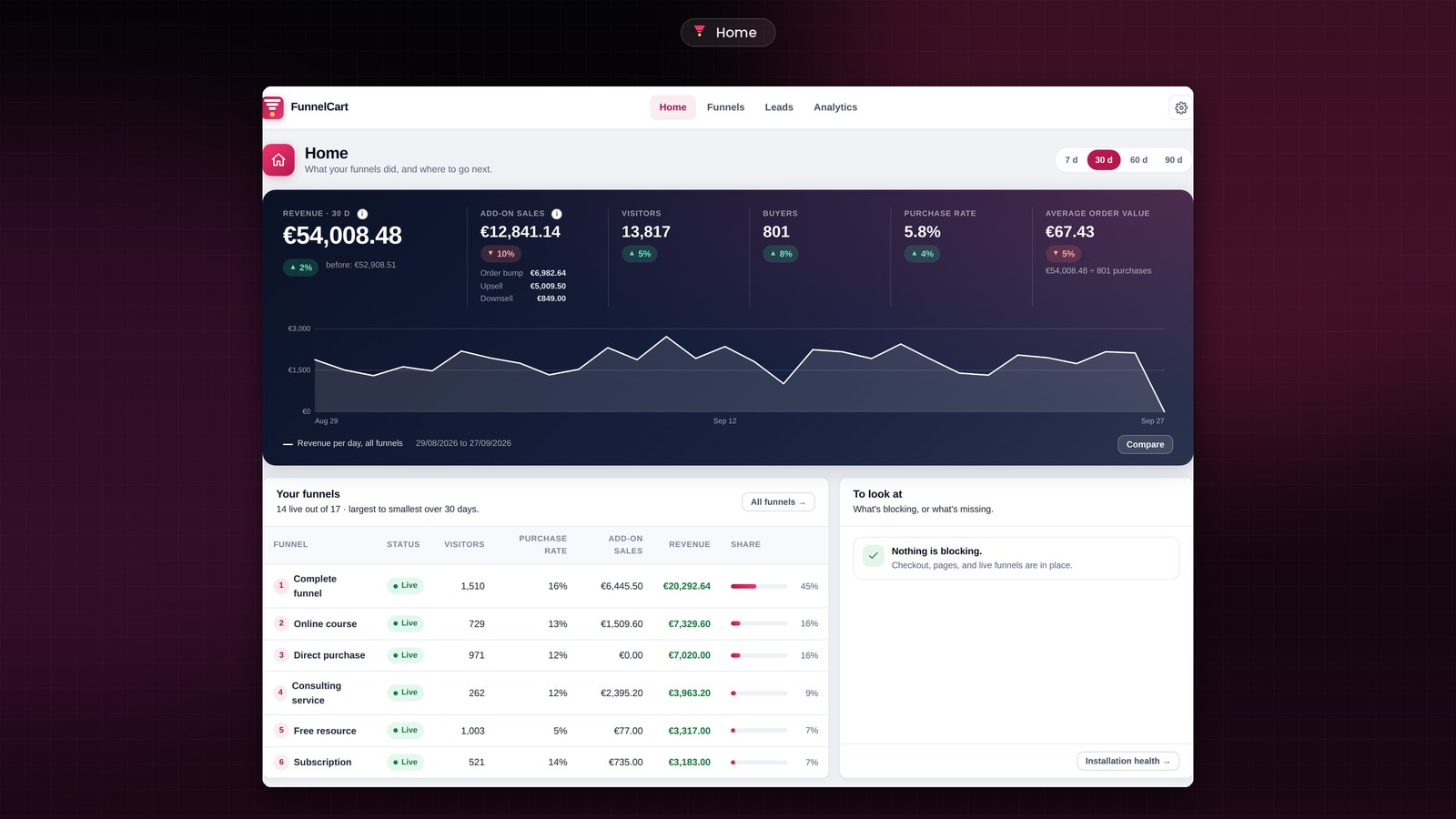
Task: Click the pink Home page icon
Action: pos(278,160)
